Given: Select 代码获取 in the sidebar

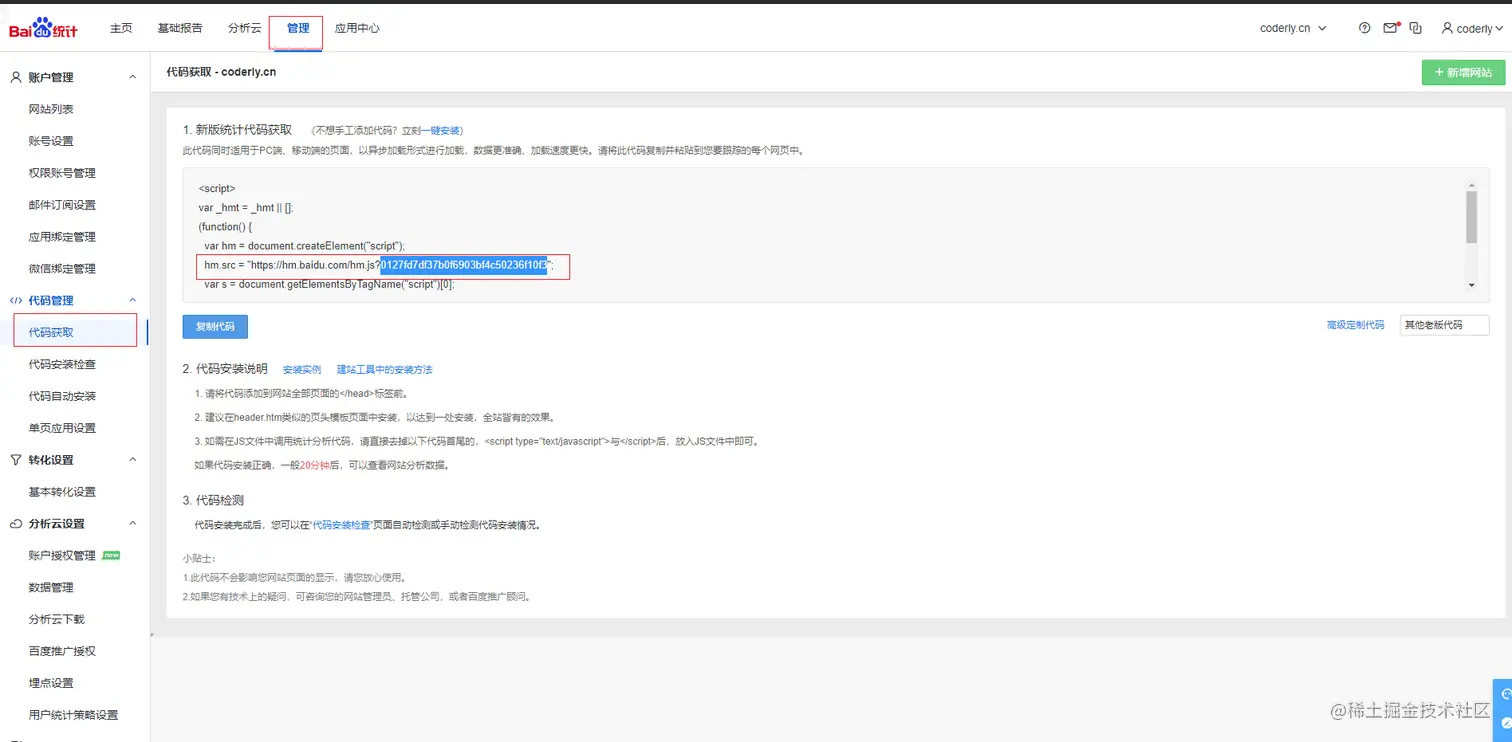Looking at the screenshot, I should click(51, 332).
